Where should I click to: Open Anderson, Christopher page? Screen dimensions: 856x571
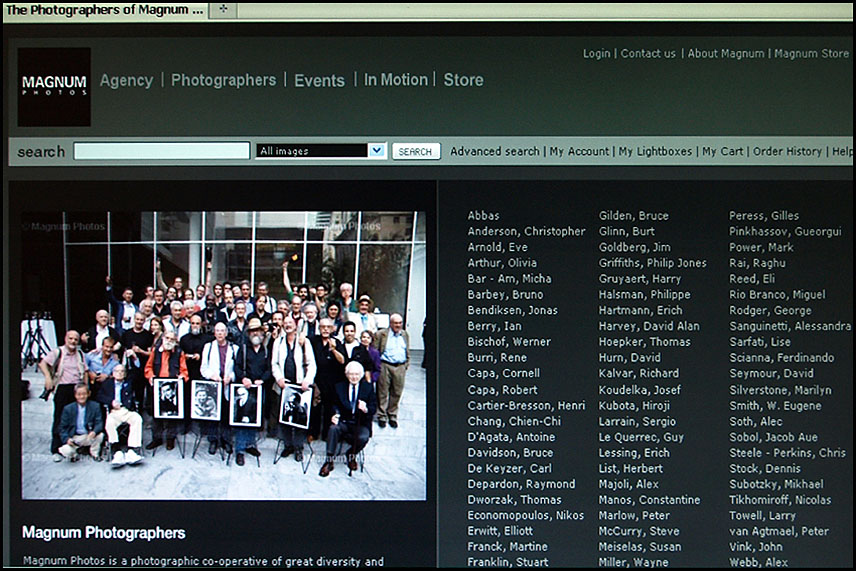(526, 231)
